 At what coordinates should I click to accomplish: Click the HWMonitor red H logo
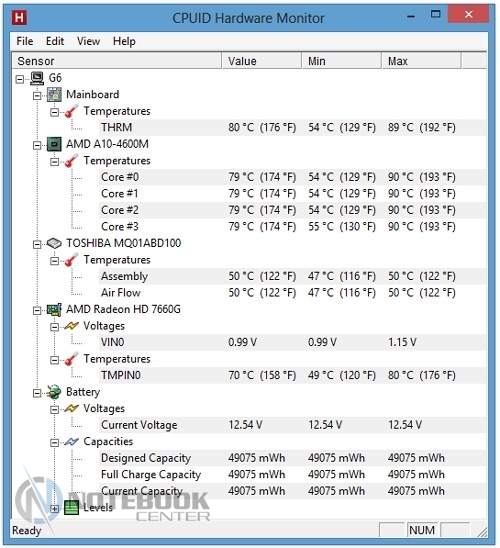pos(19,17)
